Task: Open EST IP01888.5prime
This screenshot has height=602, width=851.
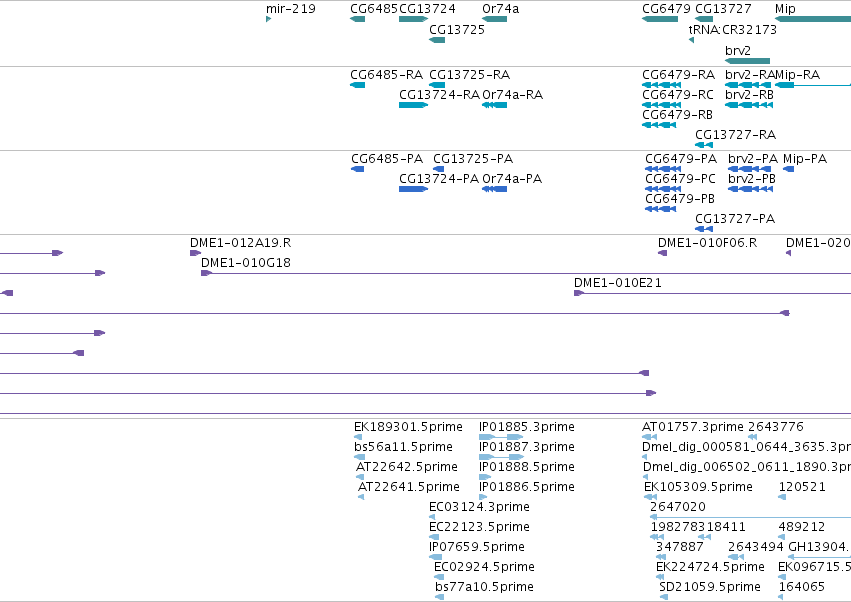Action: point(526,467)
